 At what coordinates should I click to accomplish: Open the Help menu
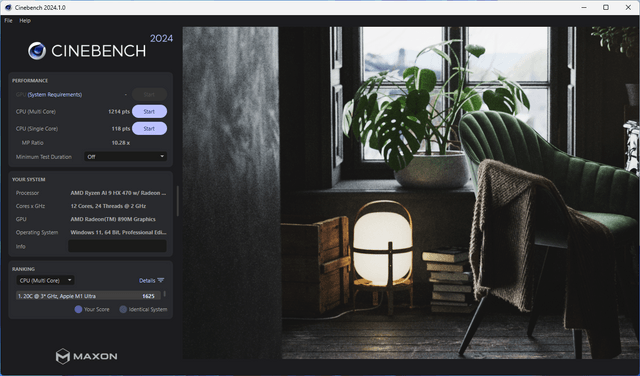click(x=25, y=20)
